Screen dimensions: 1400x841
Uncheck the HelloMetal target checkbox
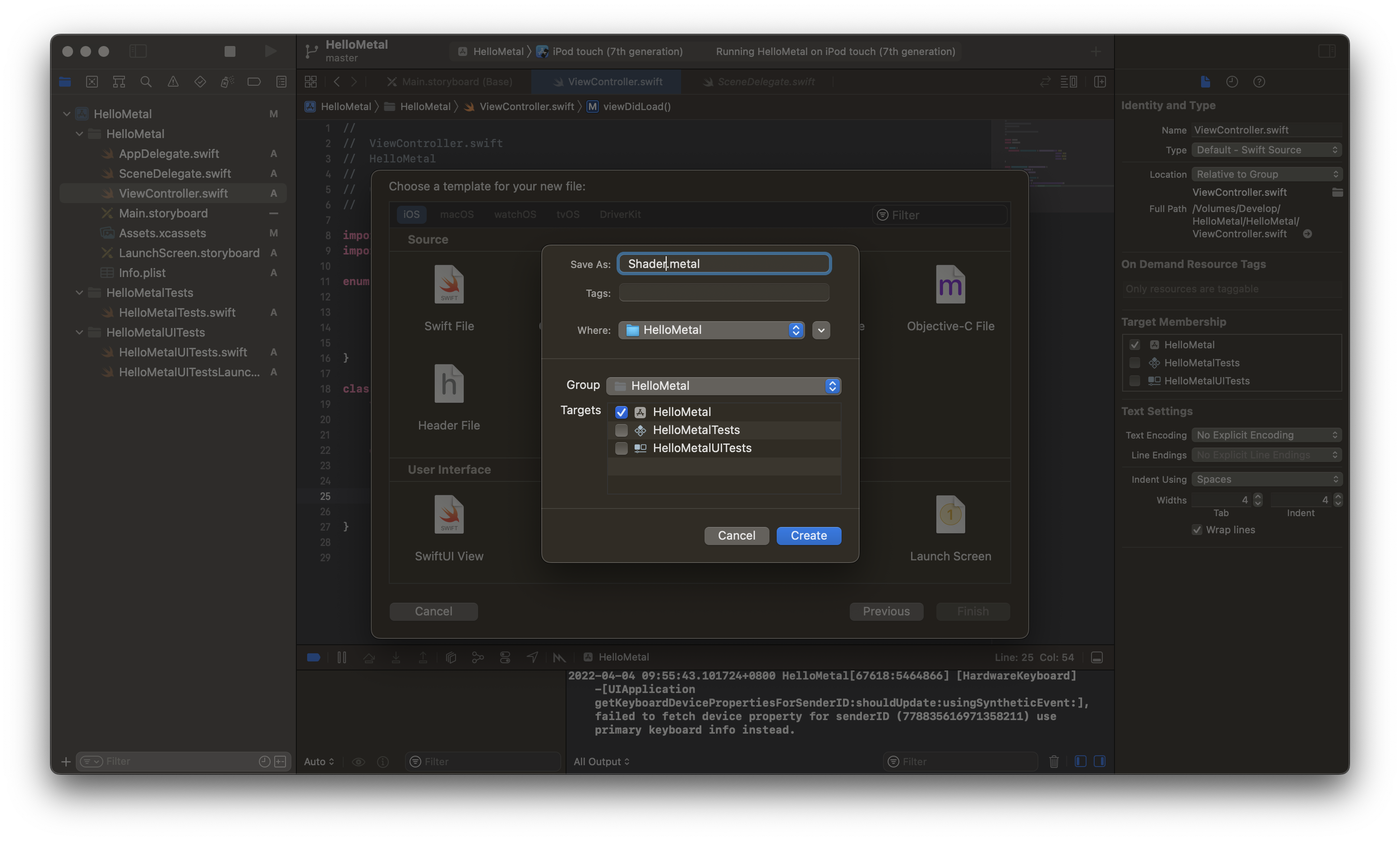pyautogui.click(x=621, y=412)
